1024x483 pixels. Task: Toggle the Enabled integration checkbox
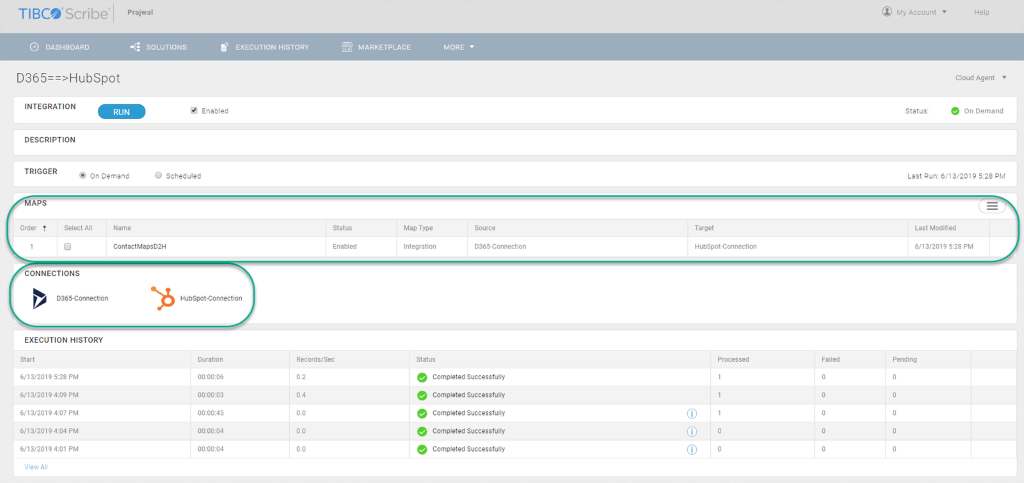pyautogui.click(x=194, y=111)
